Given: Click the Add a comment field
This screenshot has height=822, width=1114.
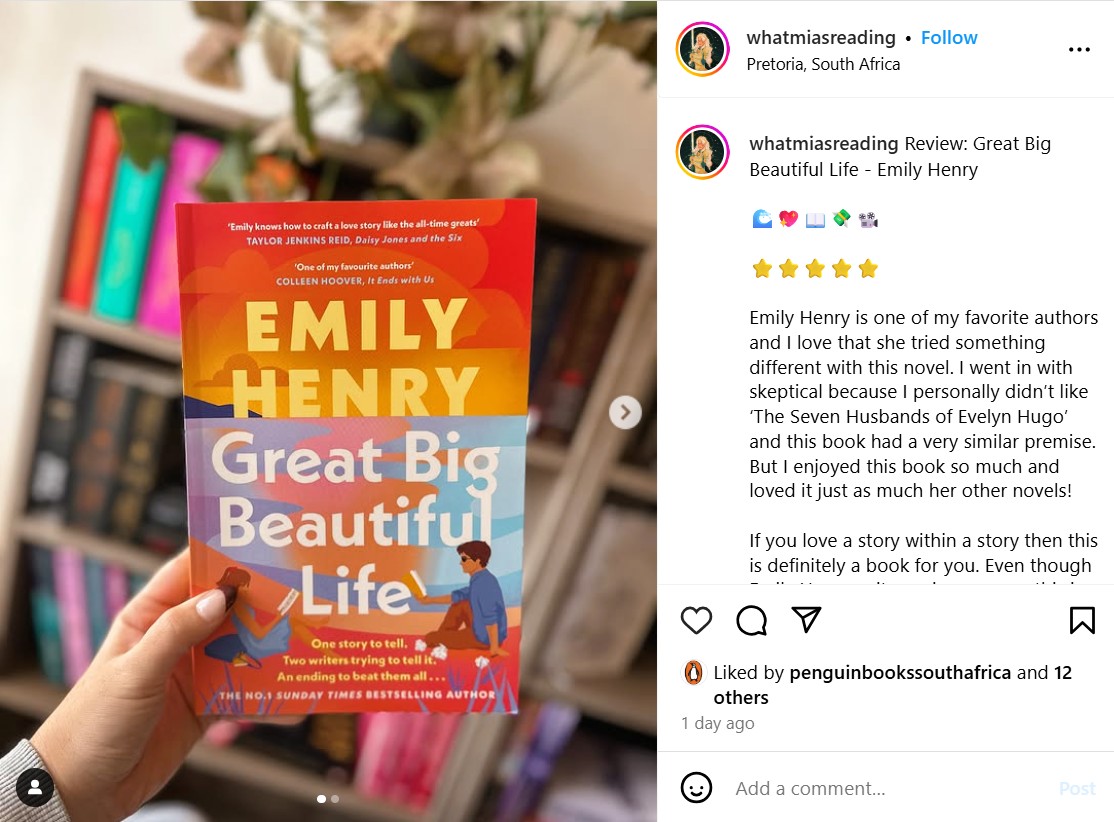Looking at the screenshot, I should point(888,788).
